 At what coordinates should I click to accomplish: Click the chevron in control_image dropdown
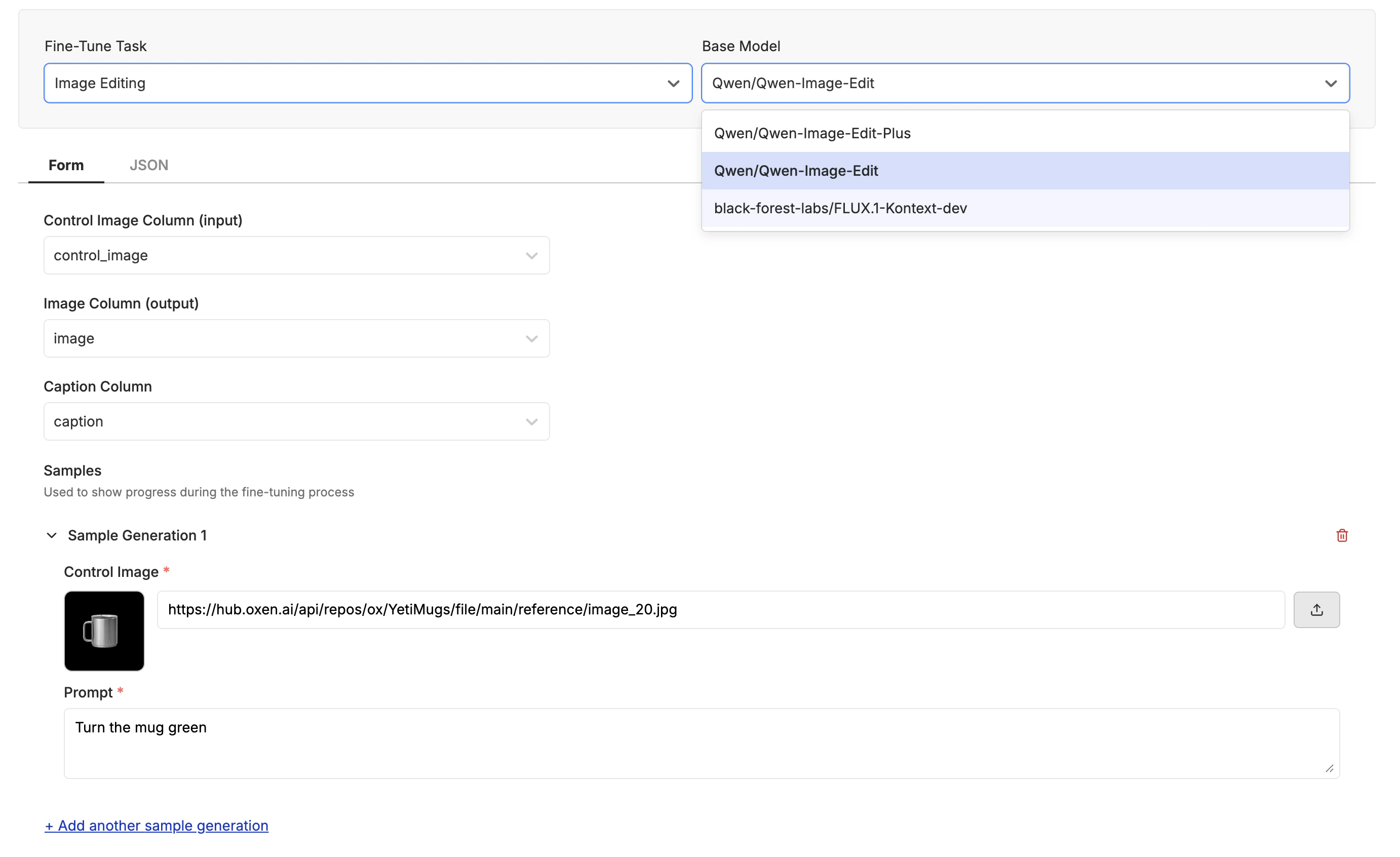pos(531,256)
